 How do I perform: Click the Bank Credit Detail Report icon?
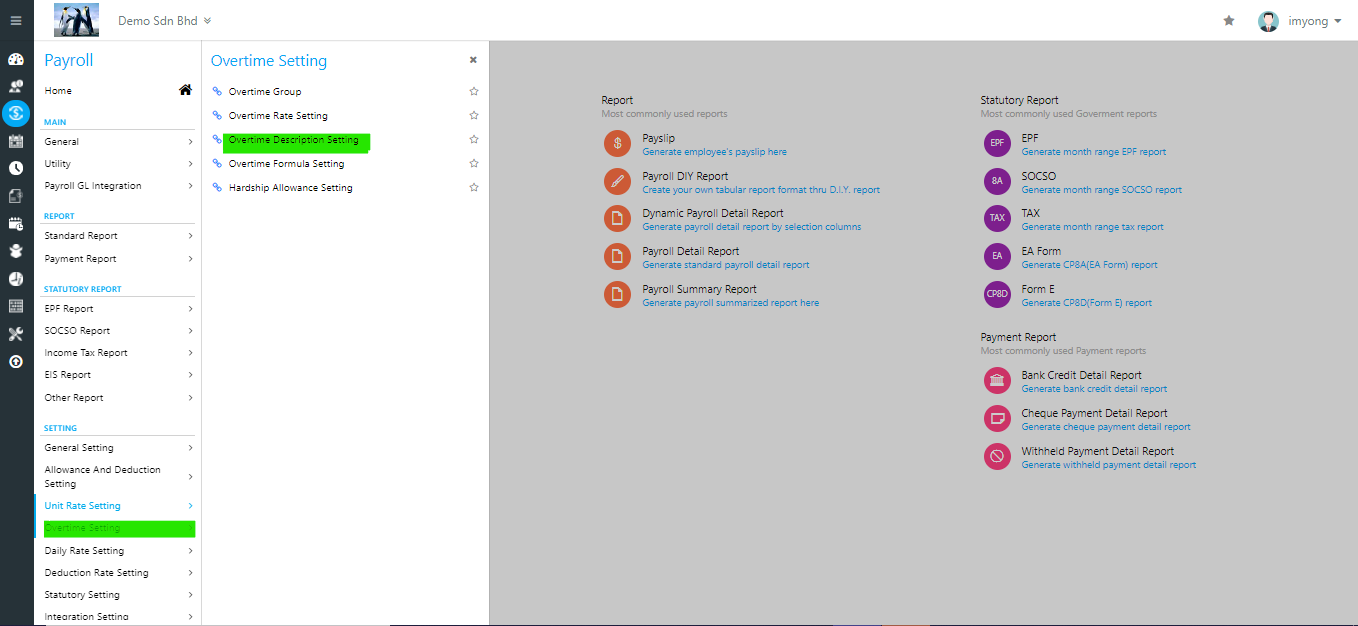tap(997, 381)
